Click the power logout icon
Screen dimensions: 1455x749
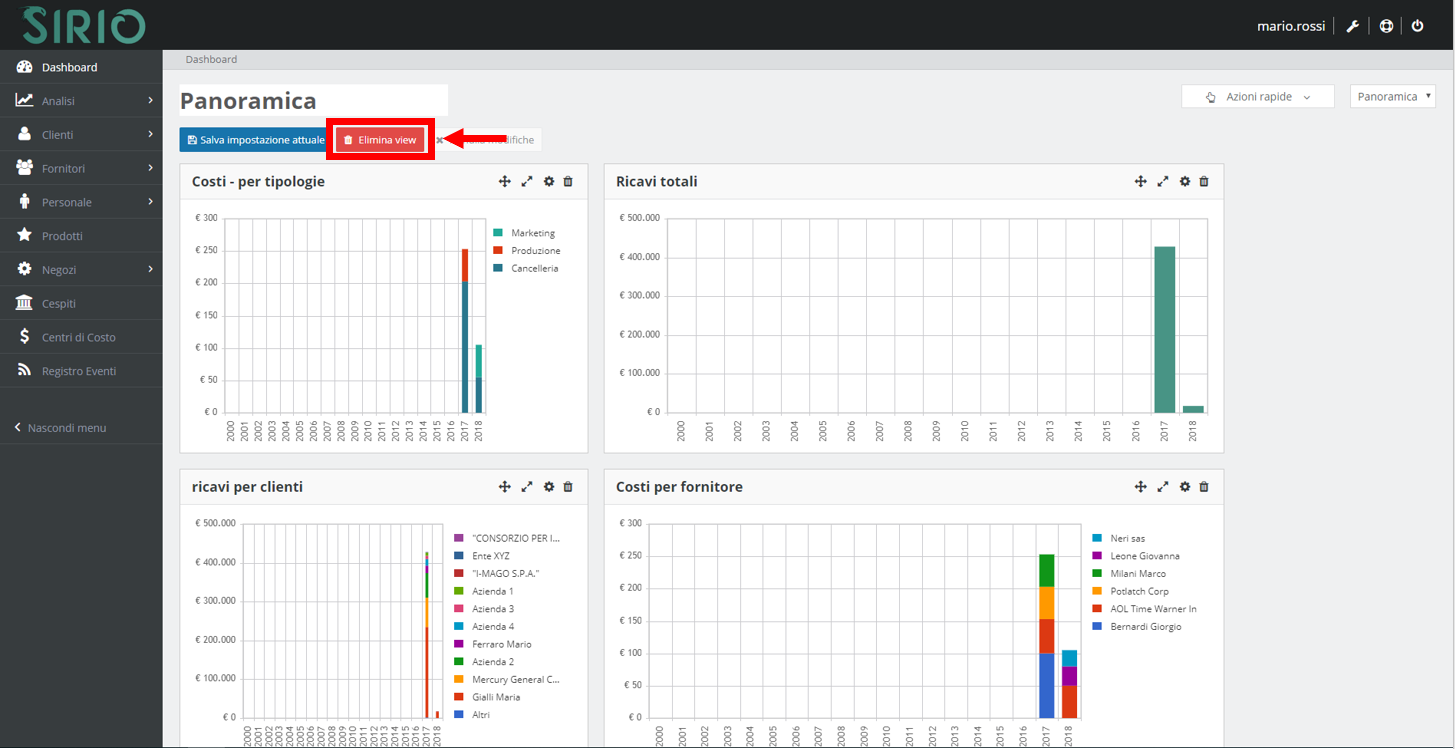pos(1418,25)
